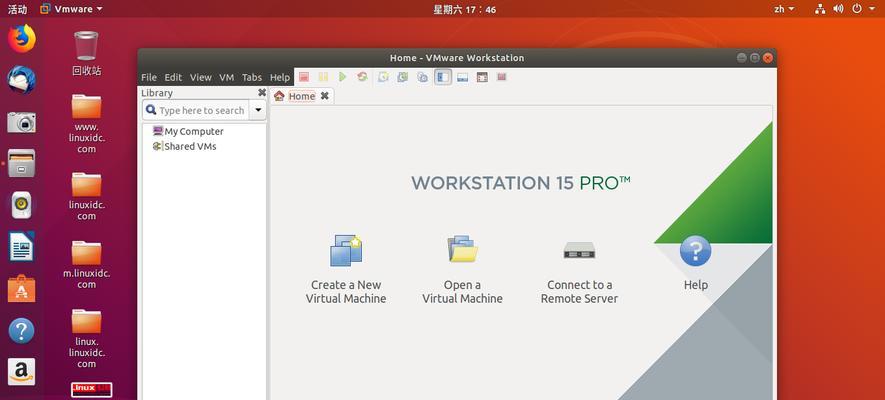This screenshot has width=885, height=400.
Task: Click the take snapshot toolbar icon
Action: coord(383,77)
